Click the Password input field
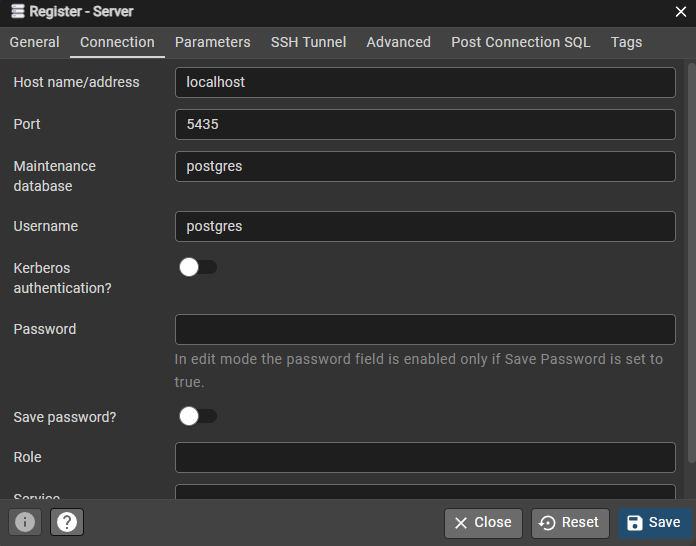696x546 pixels. click(x=425, y=329)
